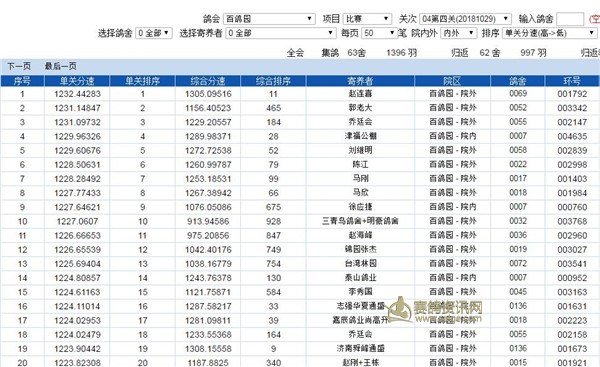Open the 鸽会 百鸽园 dropdown
This screenshot has width=600, height=367.
(269, 19)
